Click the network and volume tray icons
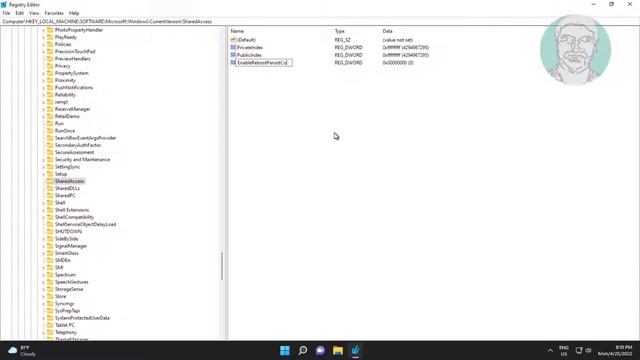 point(584,351)
